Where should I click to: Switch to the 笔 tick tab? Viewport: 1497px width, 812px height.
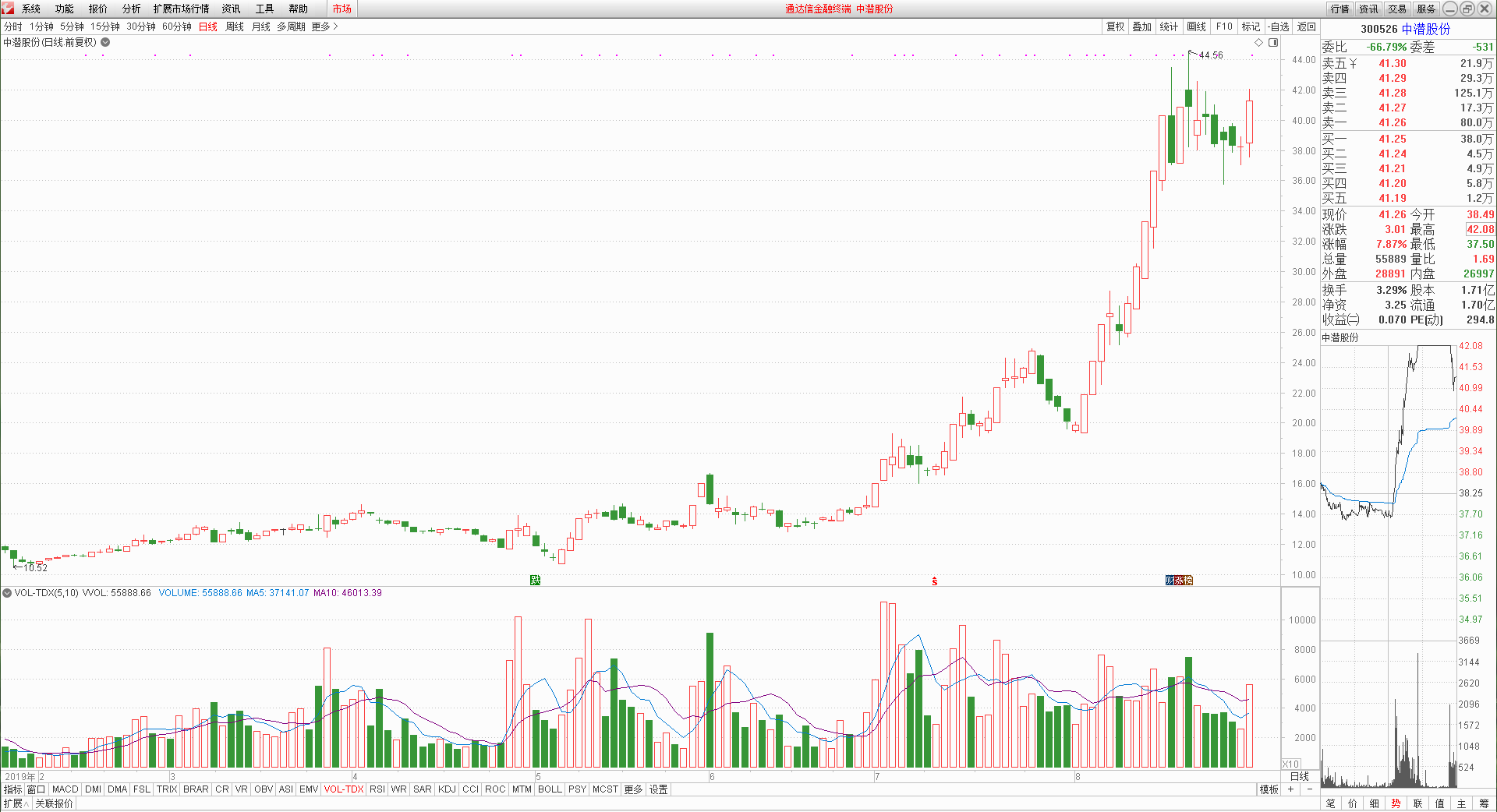(x=1331, y=803)
